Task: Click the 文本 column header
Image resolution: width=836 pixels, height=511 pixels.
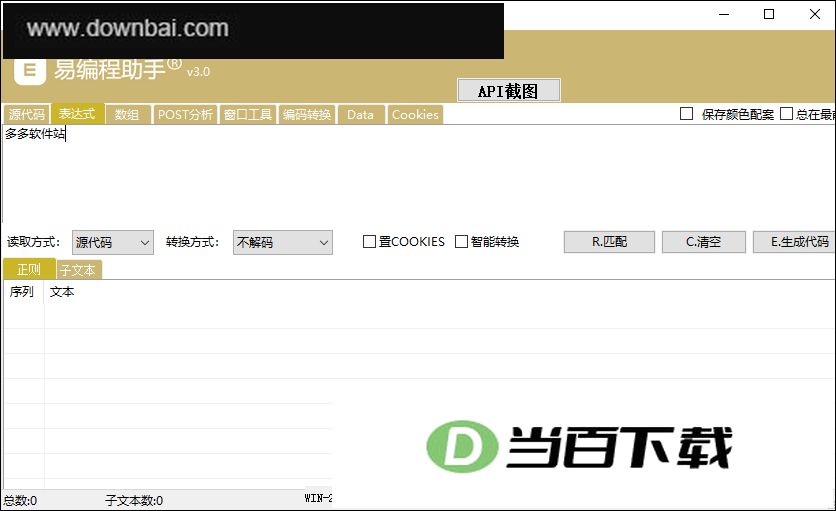Action: (x=62, y=292)
